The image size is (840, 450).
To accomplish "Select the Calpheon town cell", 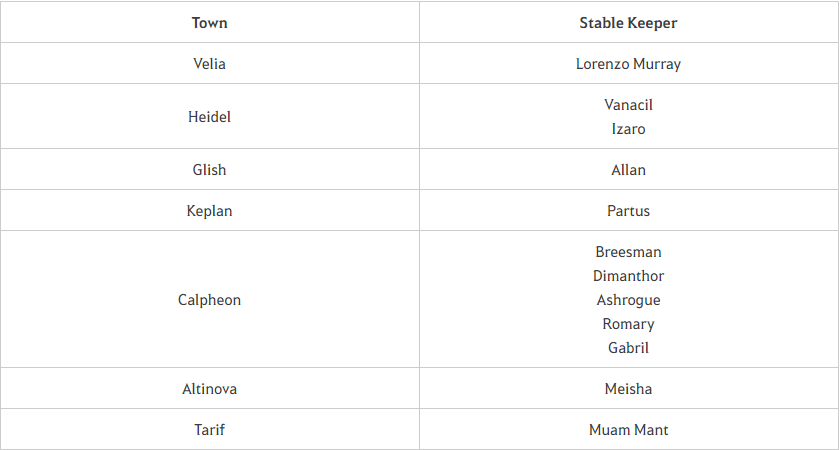I will [209, 299].
